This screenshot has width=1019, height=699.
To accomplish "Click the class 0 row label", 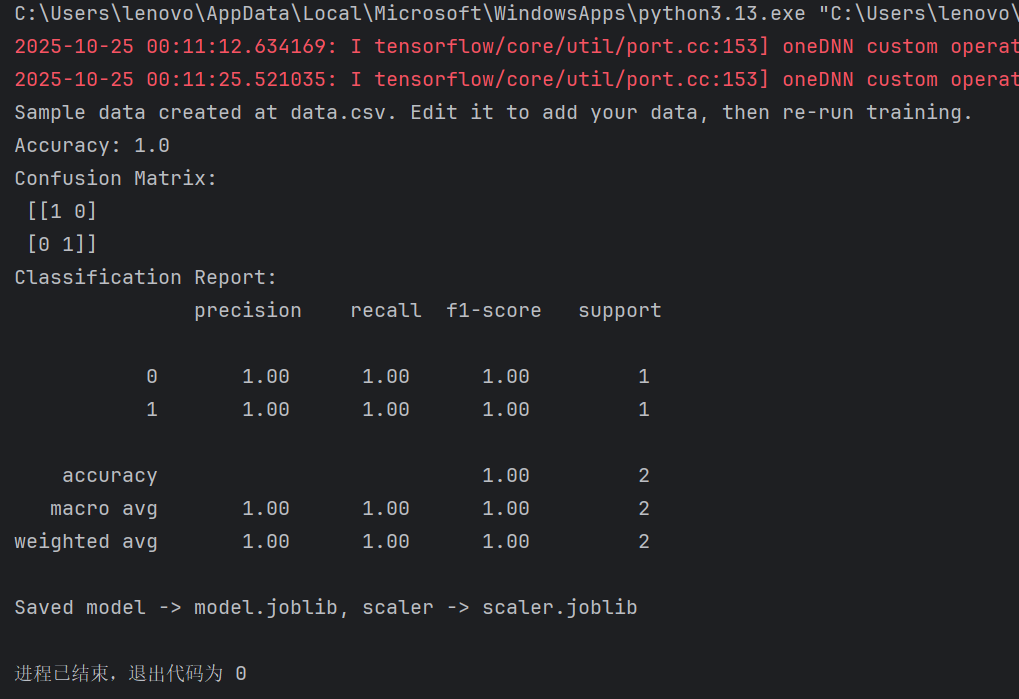I will tap(152, 376).
